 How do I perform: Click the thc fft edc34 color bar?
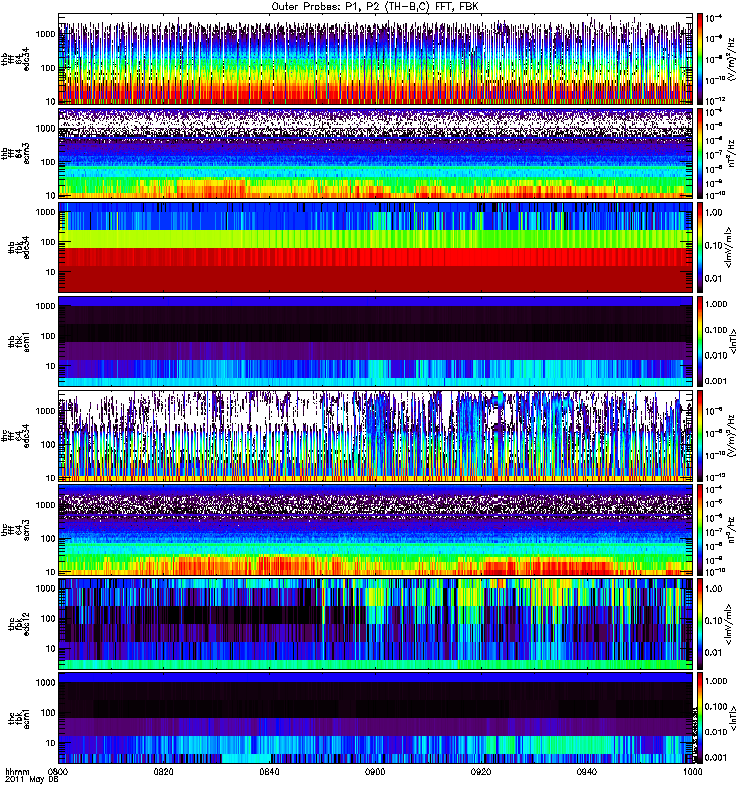[x=701, y=436]
